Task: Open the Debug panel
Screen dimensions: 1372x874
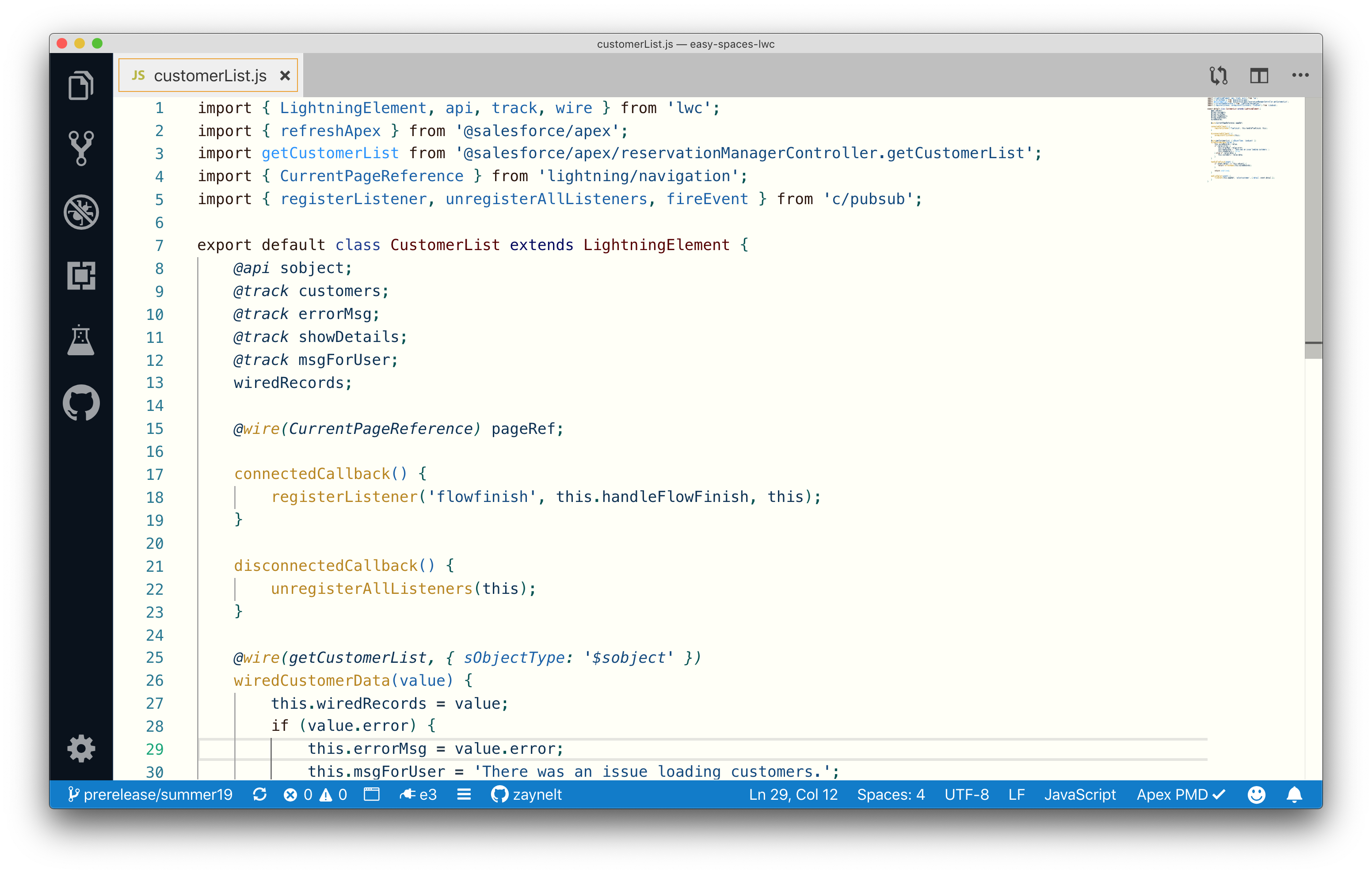Action: point(81,212)
